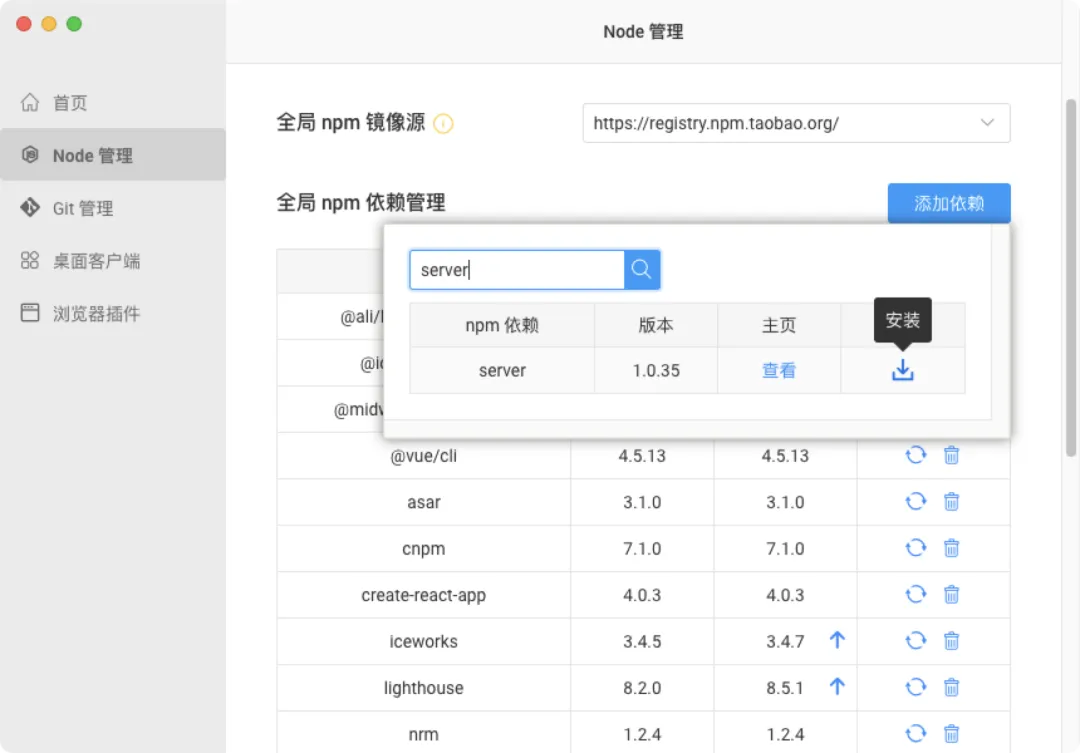Click lighthouse current version 8.2.0

point(642,688)
